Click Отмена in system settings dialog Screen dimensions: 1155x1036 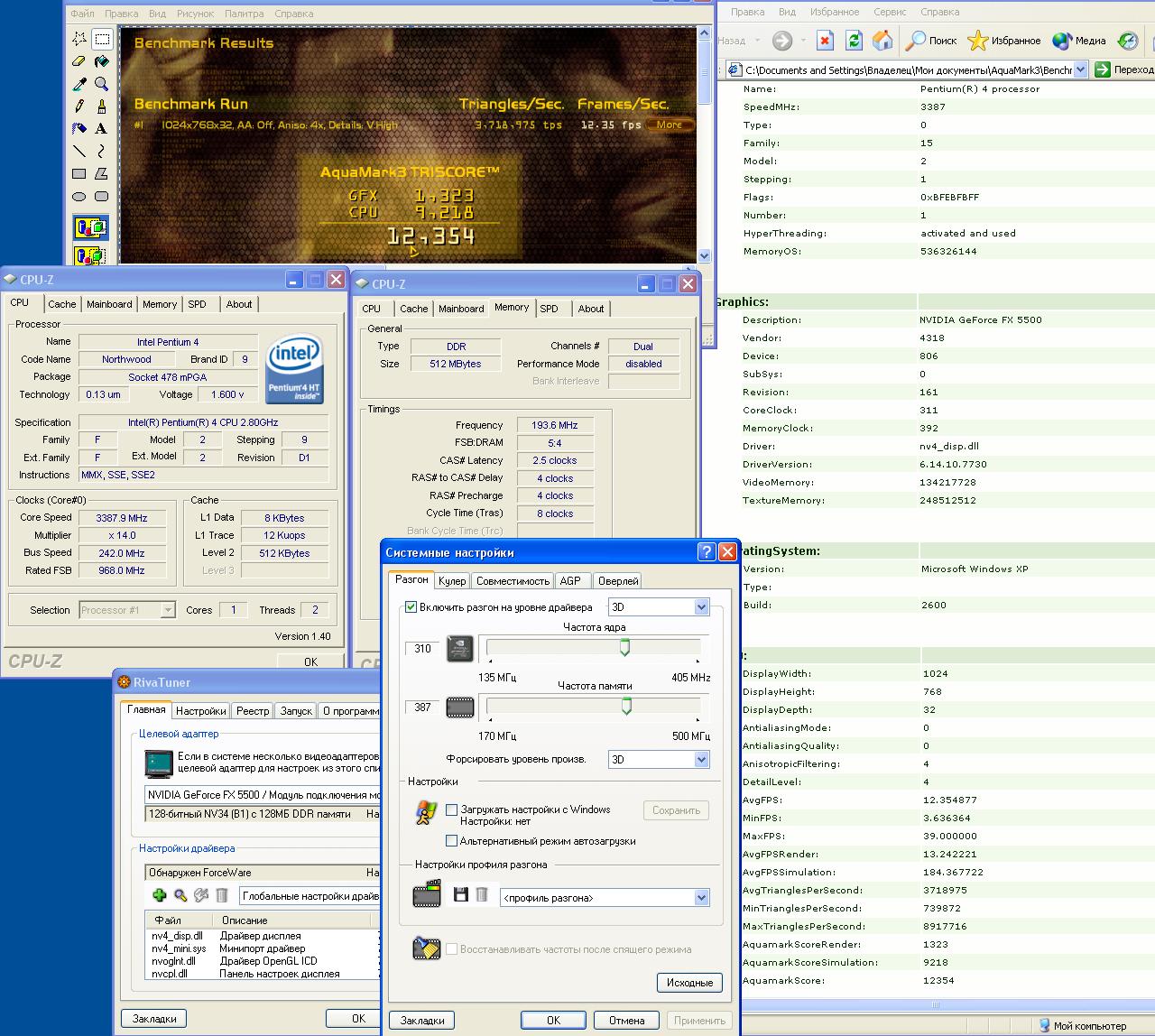[626, 1021]
